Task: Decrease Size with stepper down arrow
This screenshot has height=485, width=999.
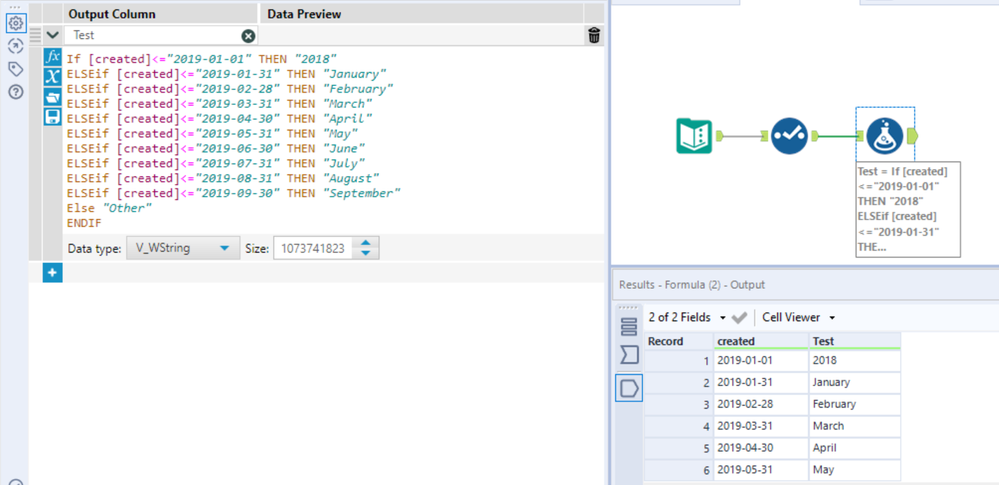Action: (366, 254)
